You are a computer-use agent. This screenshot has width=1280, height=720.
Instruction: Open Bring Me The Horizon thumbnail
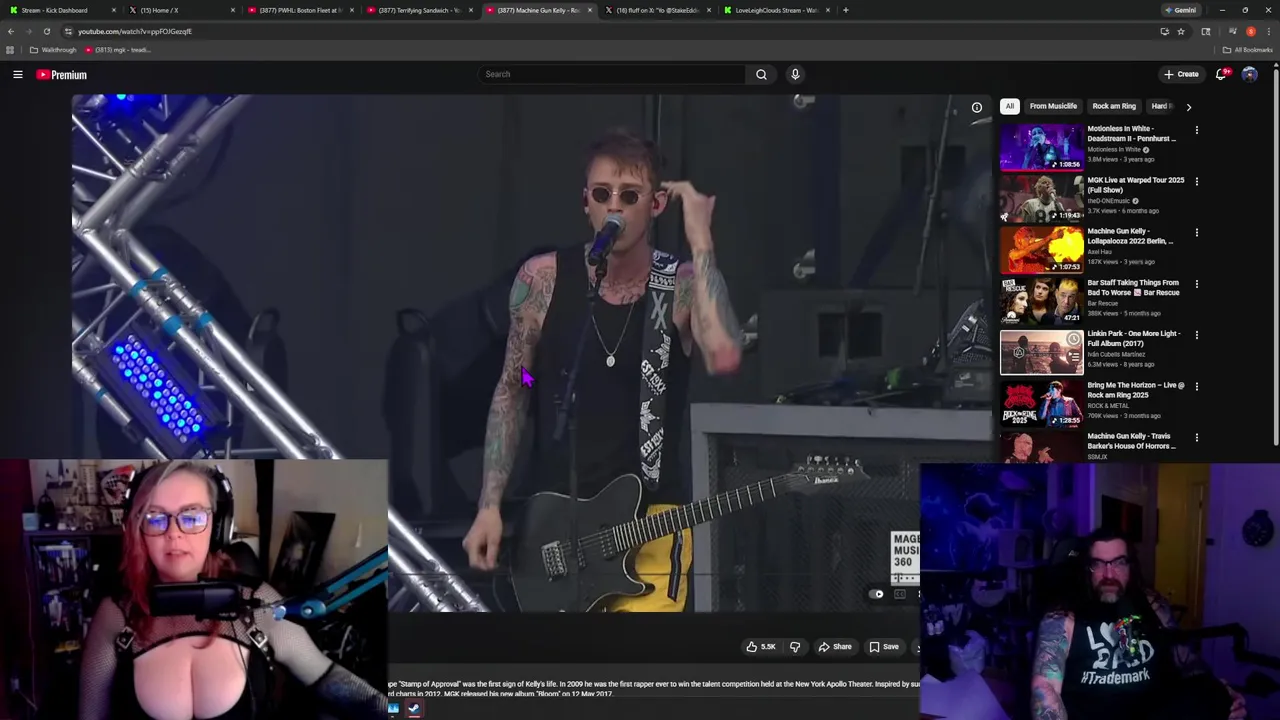point(1041,403)
